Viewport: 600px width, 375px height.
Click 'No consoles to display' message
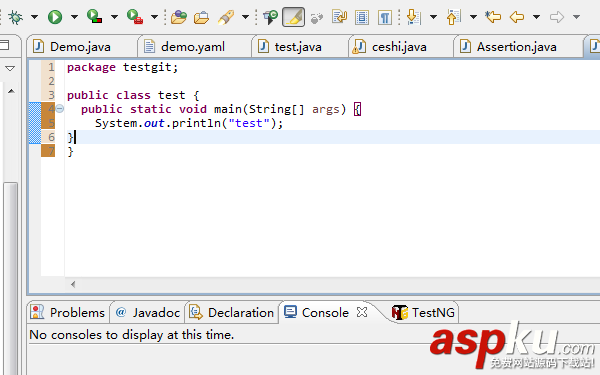132,335
